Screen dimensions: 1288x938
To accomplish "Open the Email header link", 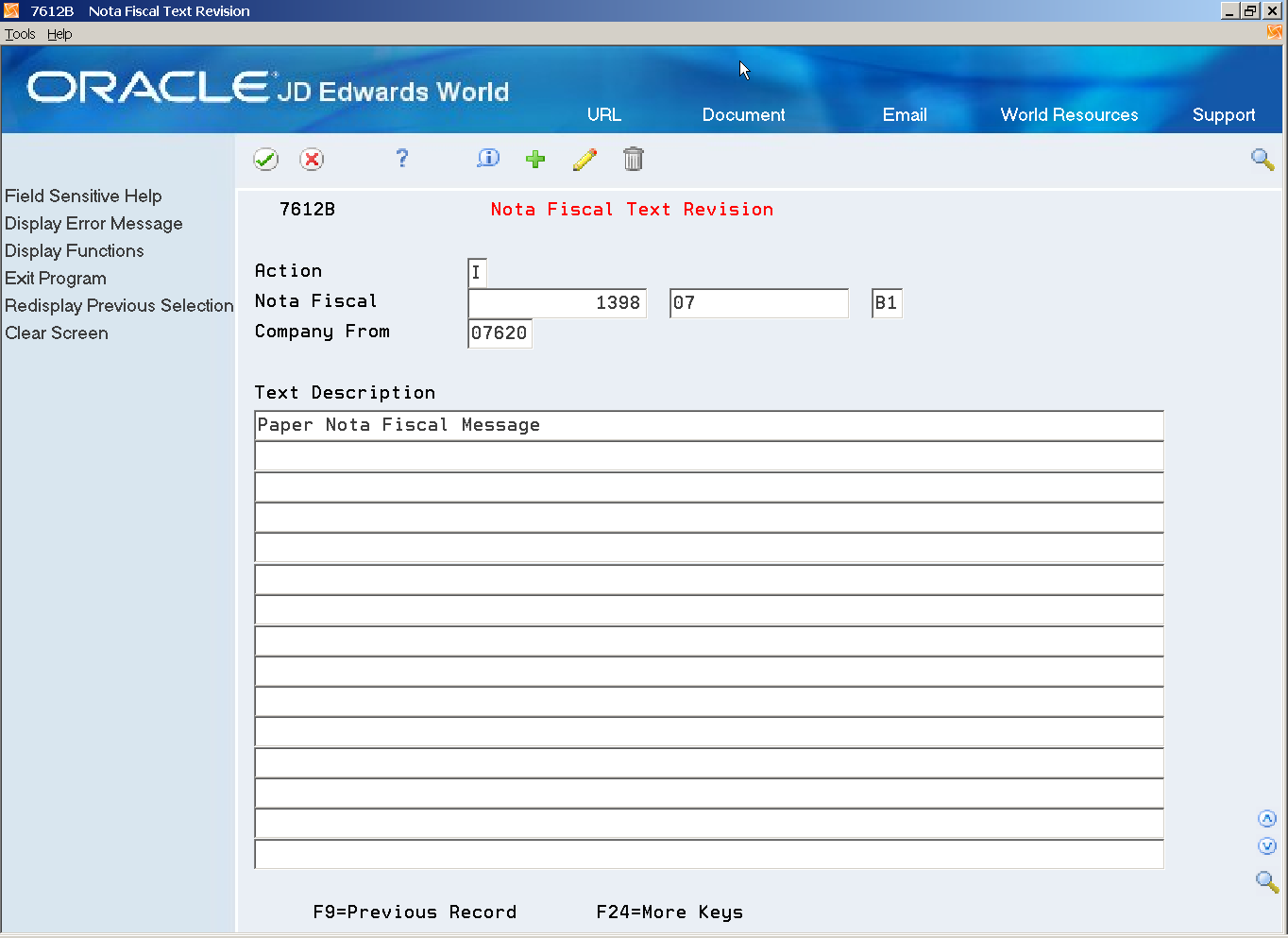I will (905, 114).
